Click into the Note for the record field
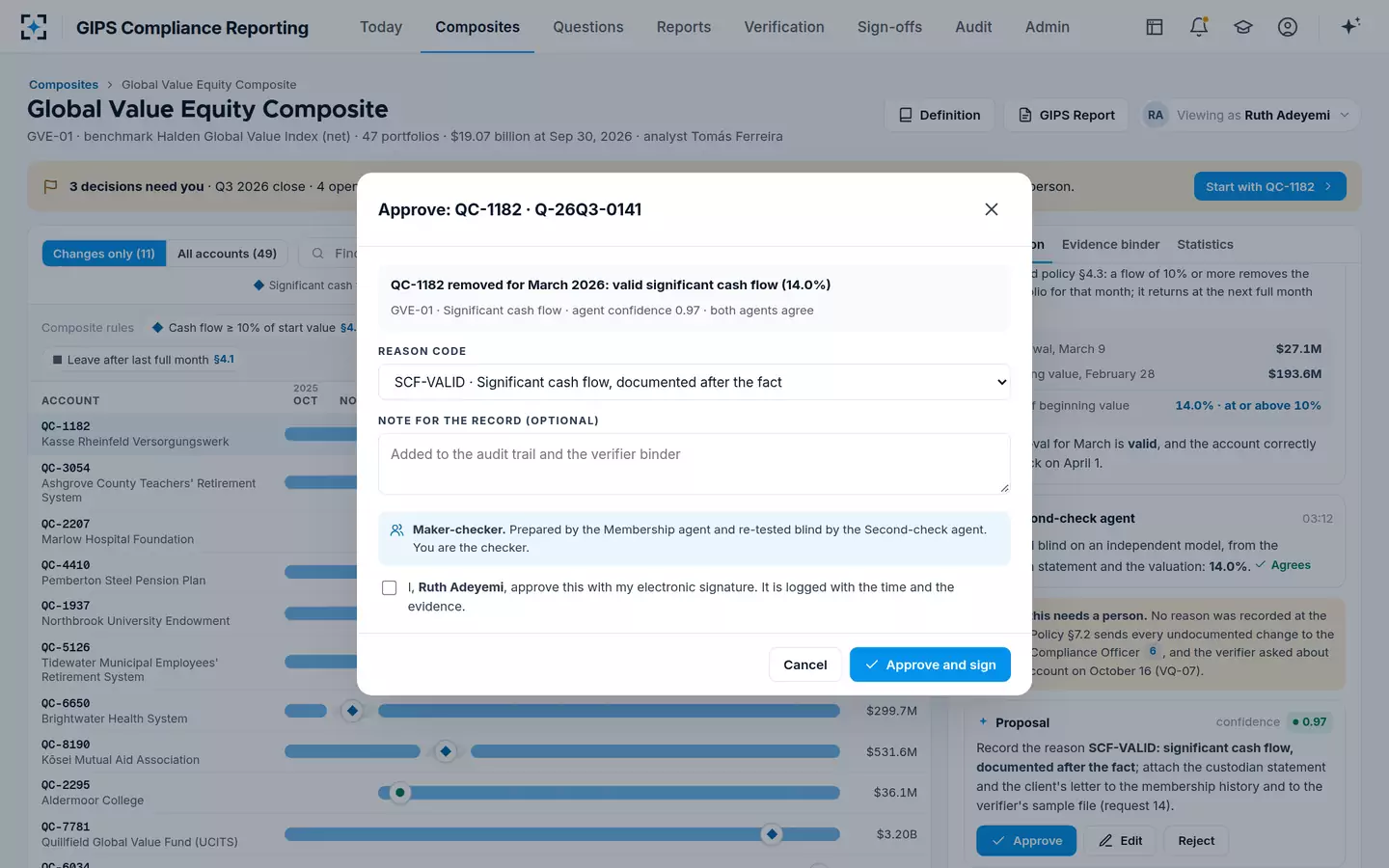 pos(694,464)
